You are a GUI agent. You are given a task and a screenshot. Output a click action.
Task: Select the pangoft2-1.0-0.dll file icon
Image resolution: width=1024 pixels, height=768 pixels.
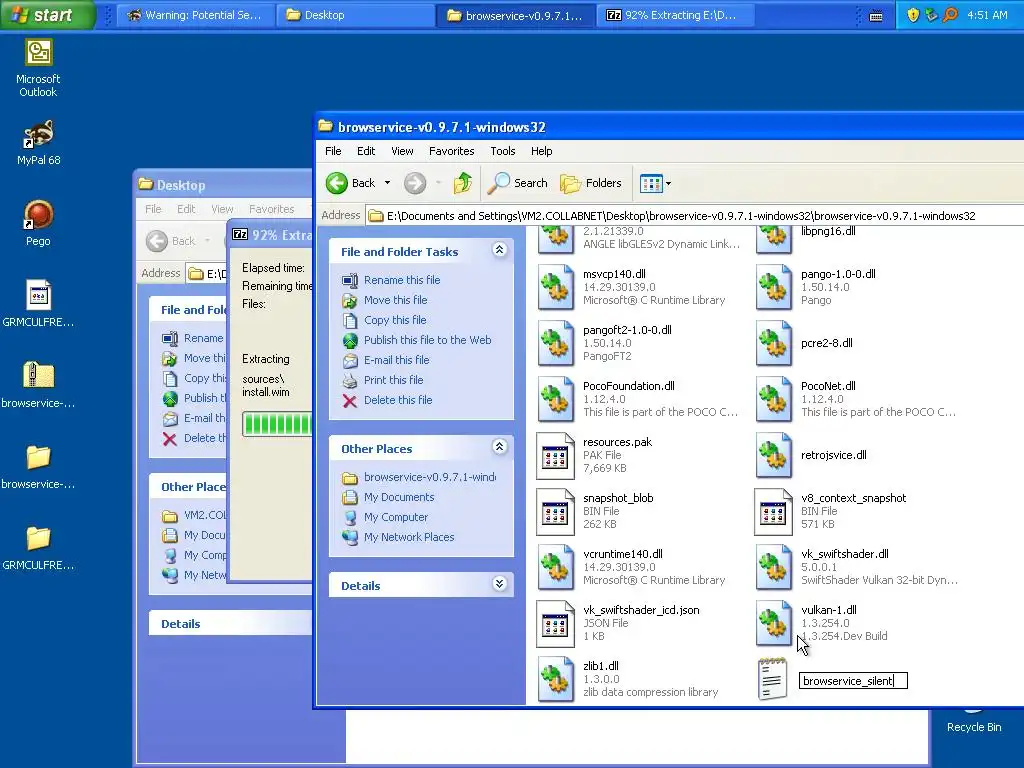(555, 343)
